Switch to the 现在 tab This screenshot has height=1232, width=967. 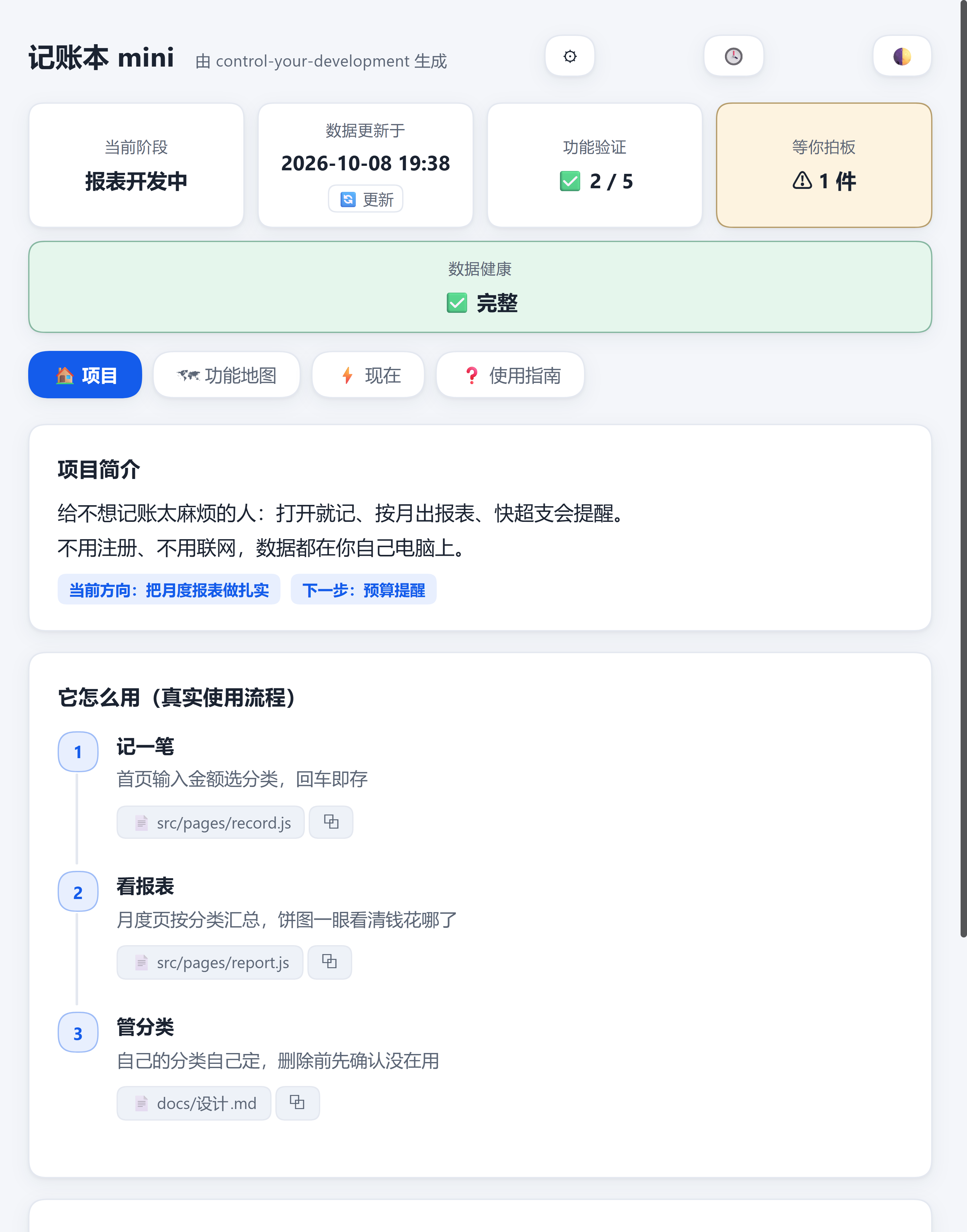(368, 375)
